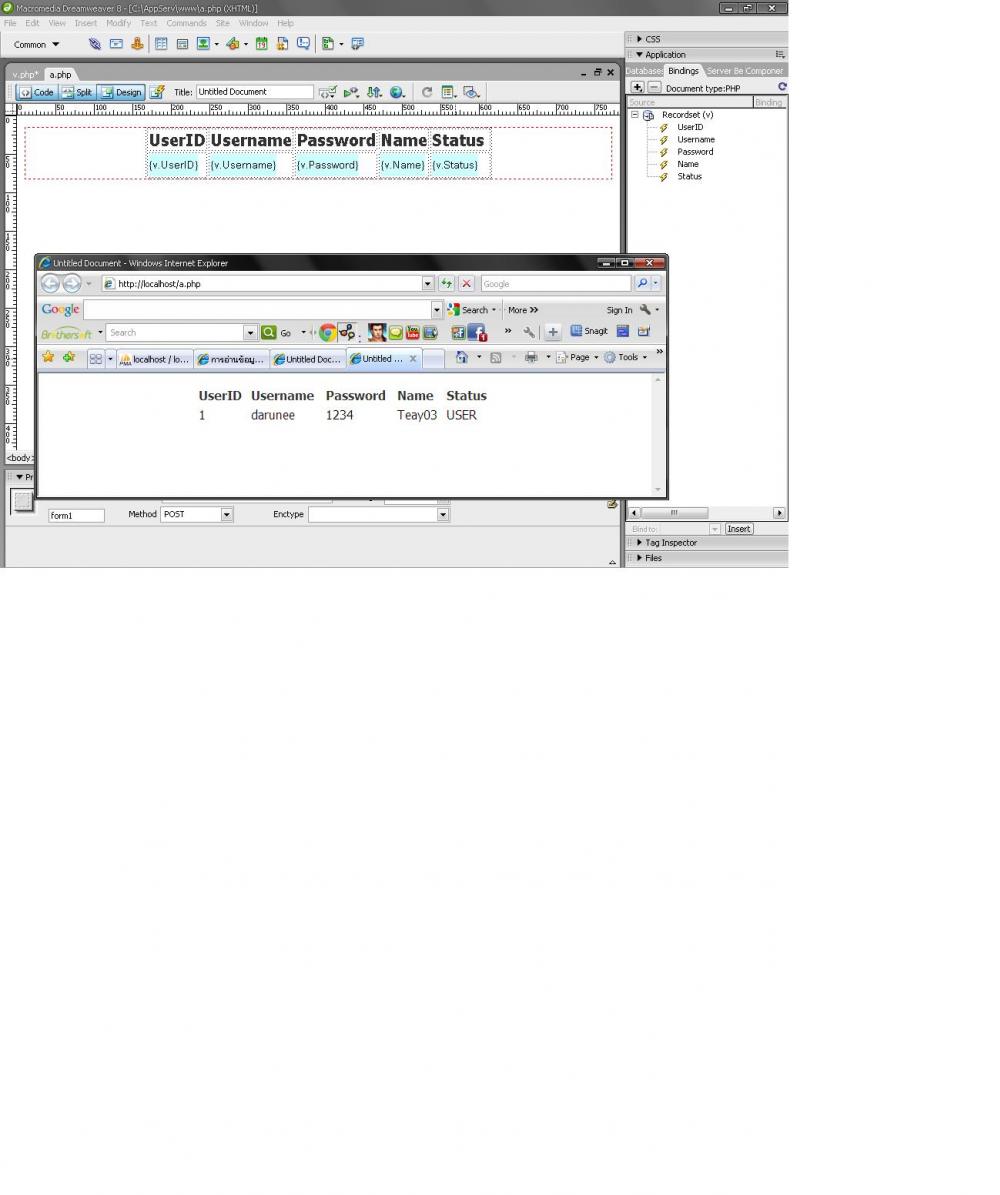Open the Dreamweaver File menu
The width and height of the screenshot is (1000, 1195).
10,23
